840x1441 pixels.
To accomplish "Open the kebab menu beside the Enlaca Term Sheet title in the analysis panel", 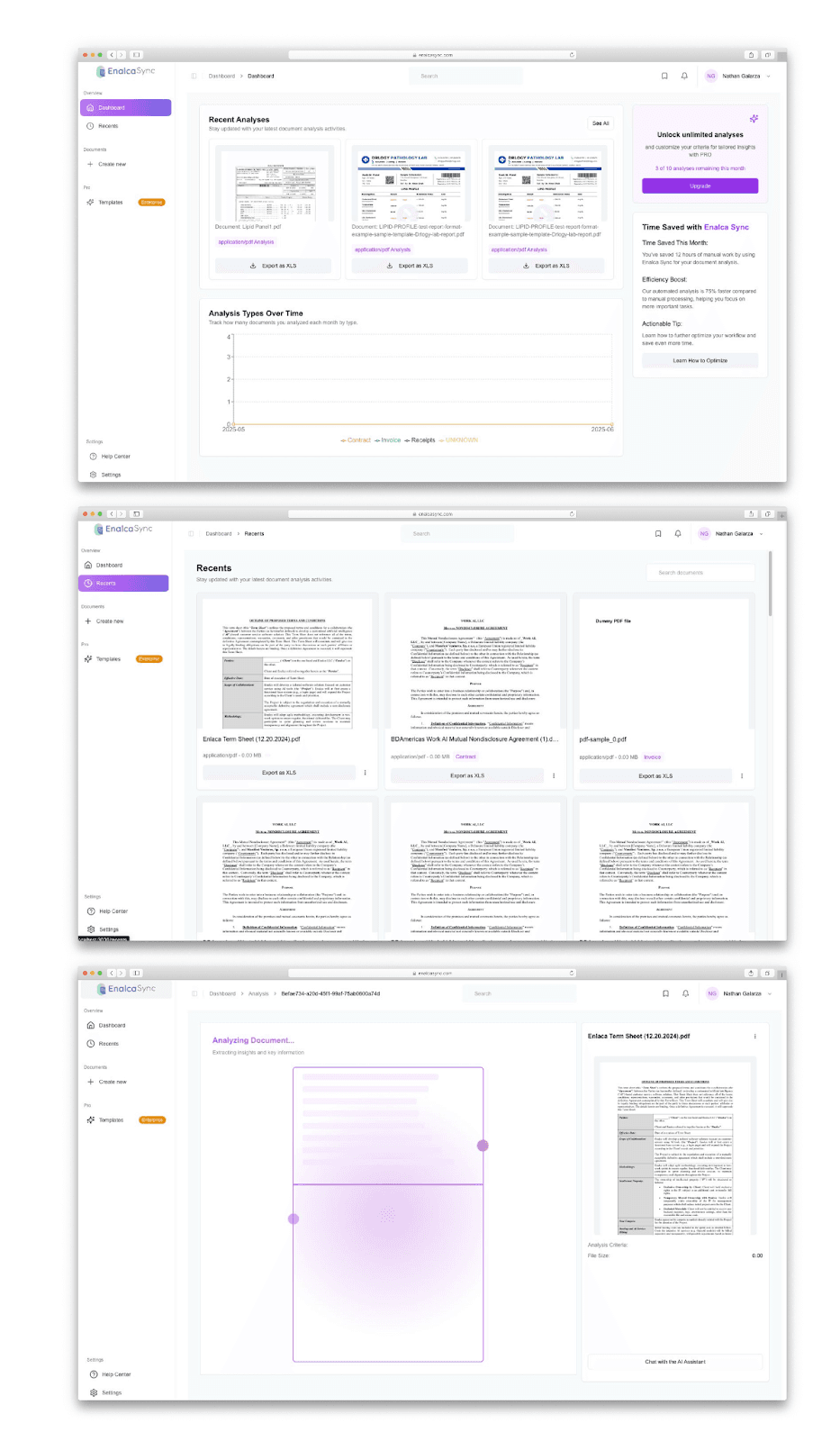I will click(x=754, y=1037).
